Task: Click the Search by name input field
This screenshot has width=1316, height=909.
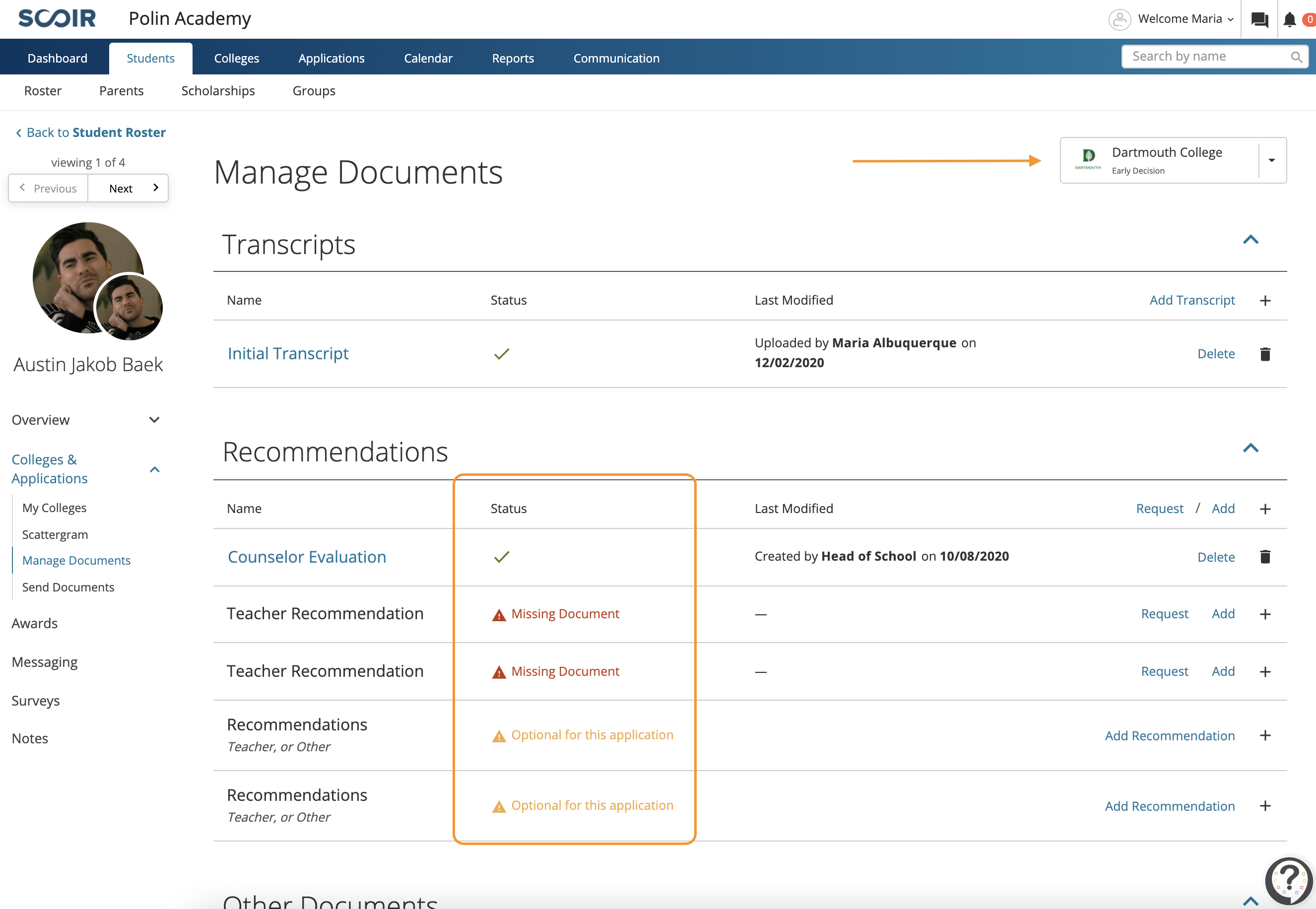Action: pyautogui.click(x=1215, y=57)
